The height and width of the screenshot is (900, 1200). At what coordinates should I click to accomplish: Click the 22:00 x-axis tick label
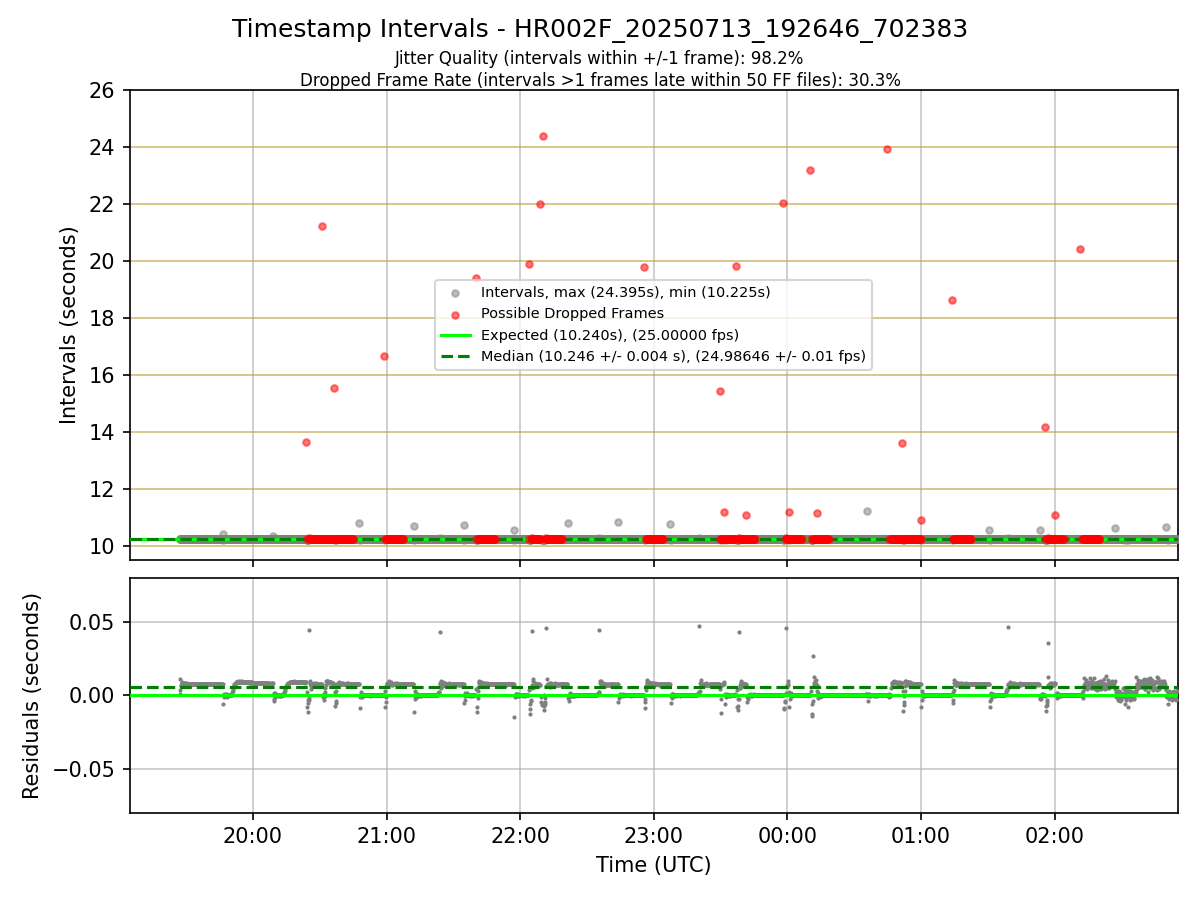click(x=520, y=836)
